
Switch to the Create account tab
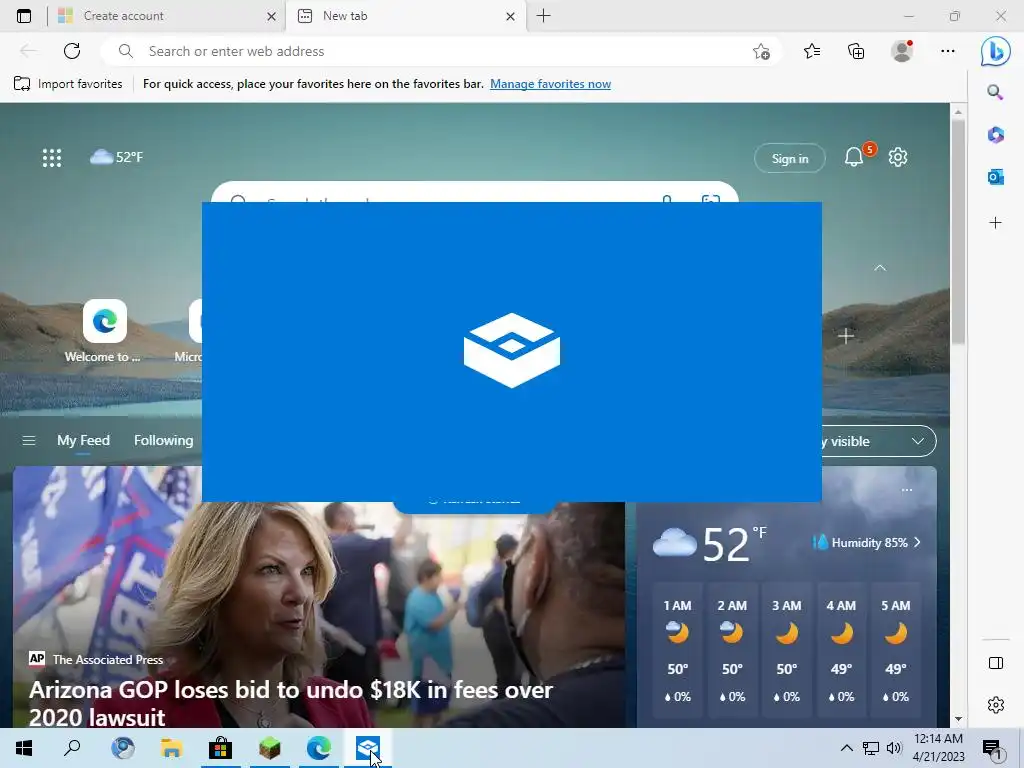coord(167,16)
